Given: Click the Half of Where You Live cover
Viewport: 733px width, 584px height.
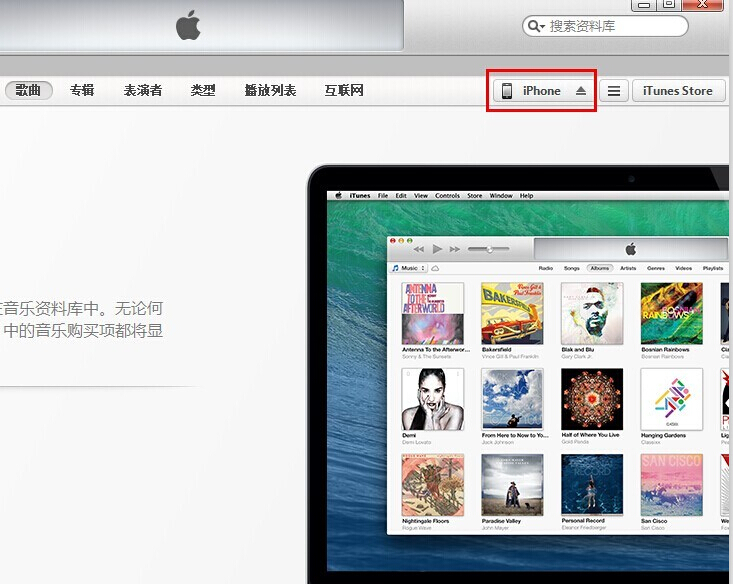Looking at the screenshot, I should [592, 399].
